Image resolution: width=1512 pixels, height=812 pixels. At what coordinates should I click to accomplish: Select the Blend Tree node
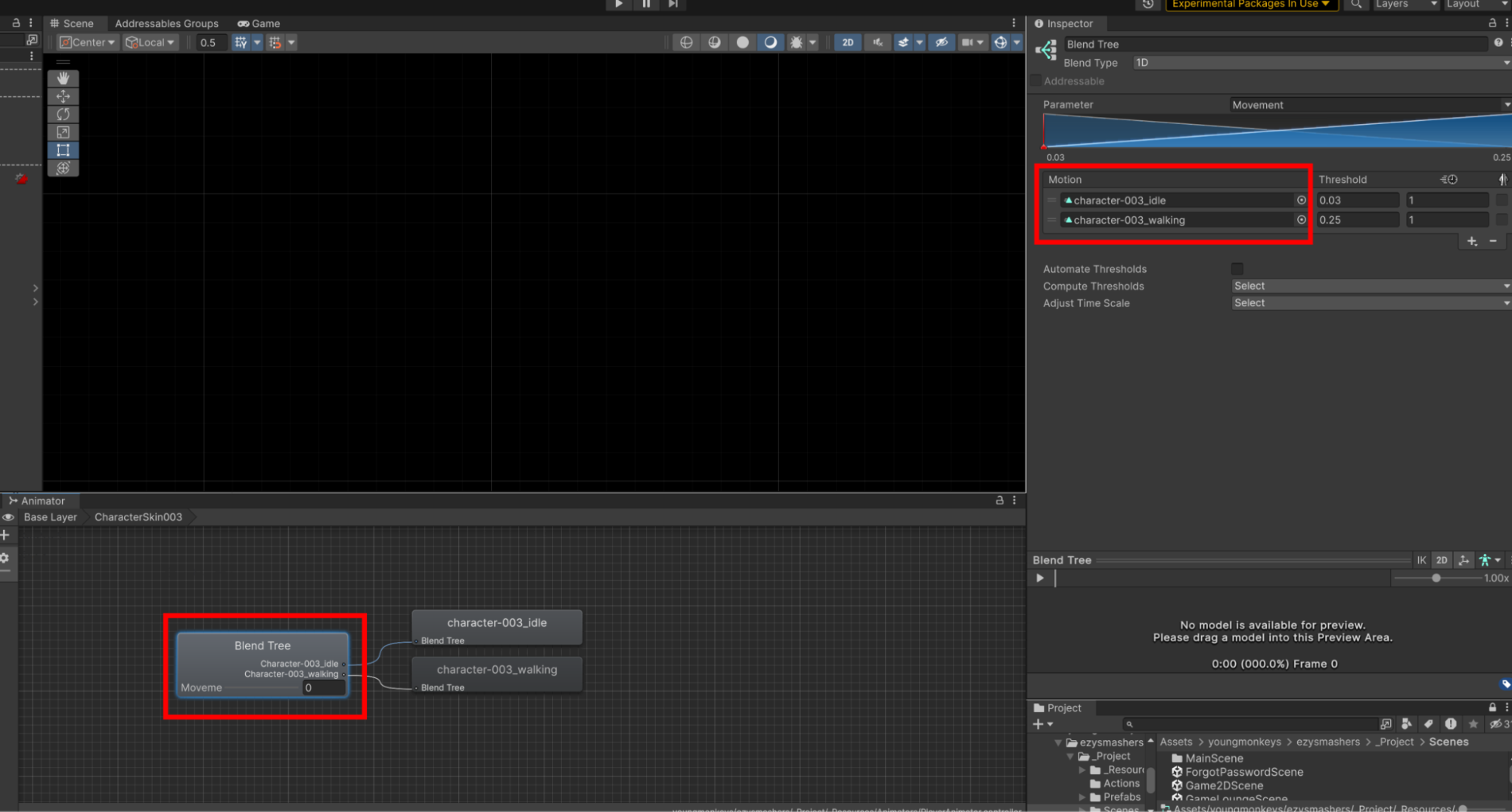262,665
